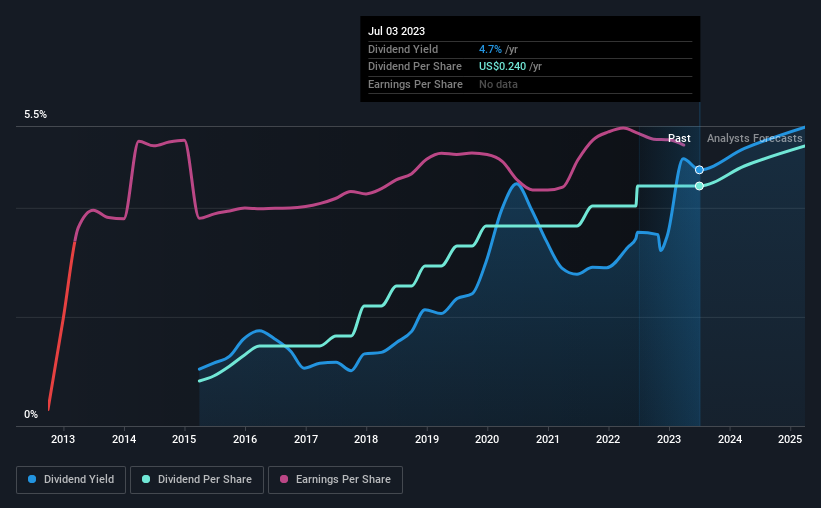Image resolution: width=821 pixels, height=508 pixels.
Task: Click the 4.7% dividend yield tooltip value
Action: tap(490, 49)
